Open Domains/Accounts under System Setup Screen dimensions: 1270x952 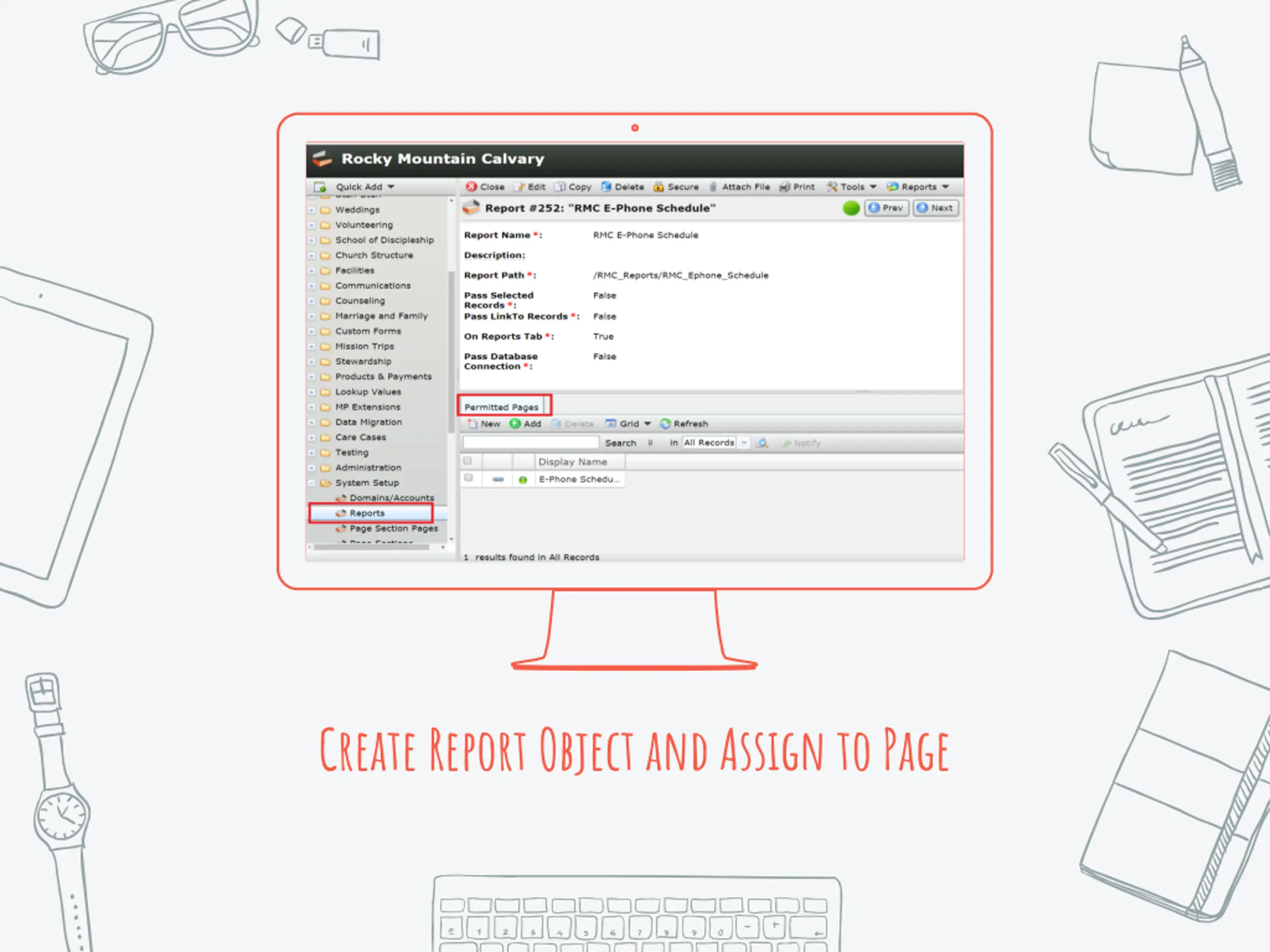click(x=391, y=497)
